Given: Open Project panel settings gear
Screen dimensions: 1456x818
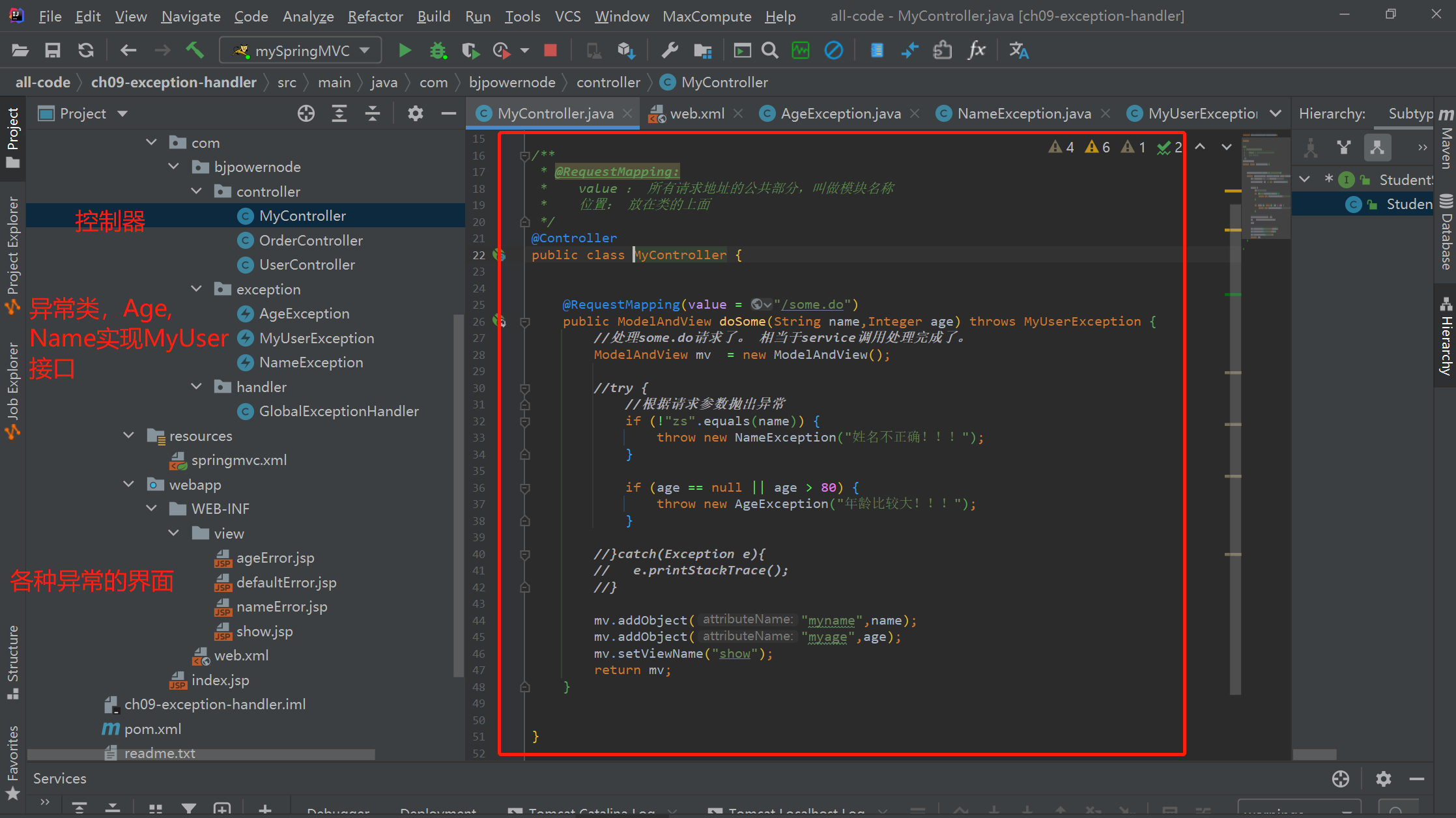Looking at the screenshot, I should 415,113.
